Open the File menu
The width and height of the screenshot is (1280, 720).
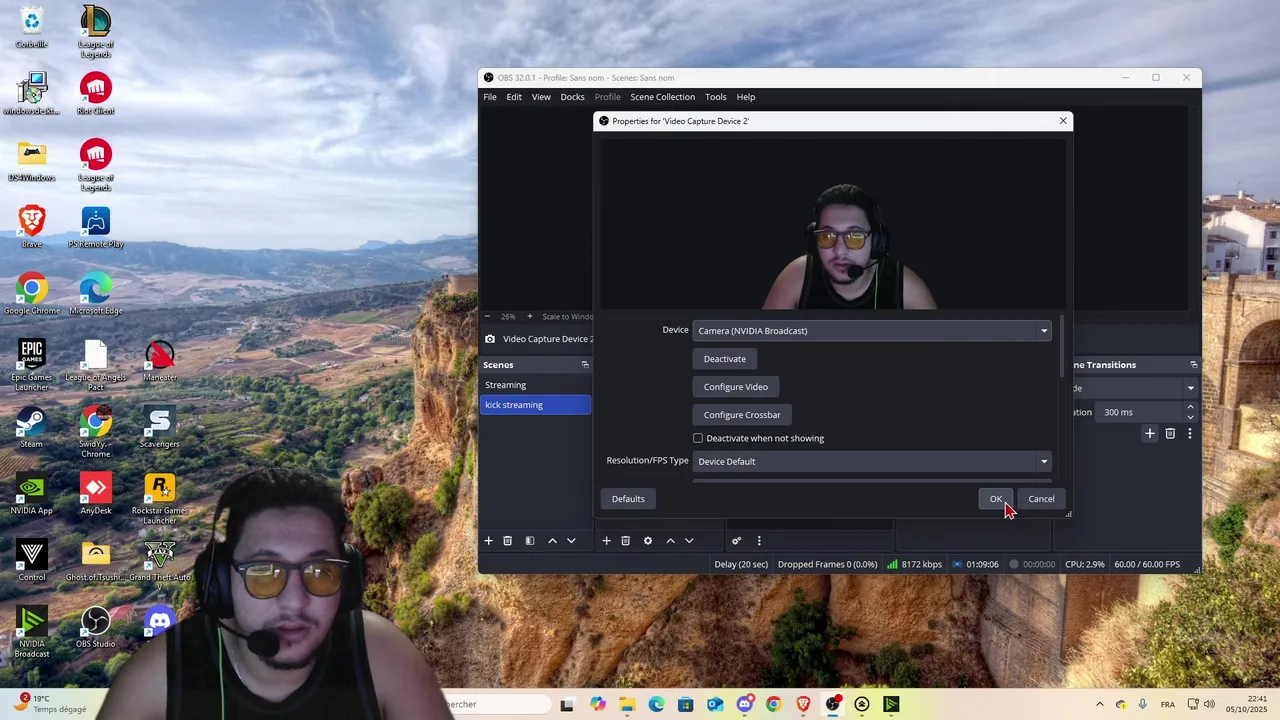[x=490, y=97]
